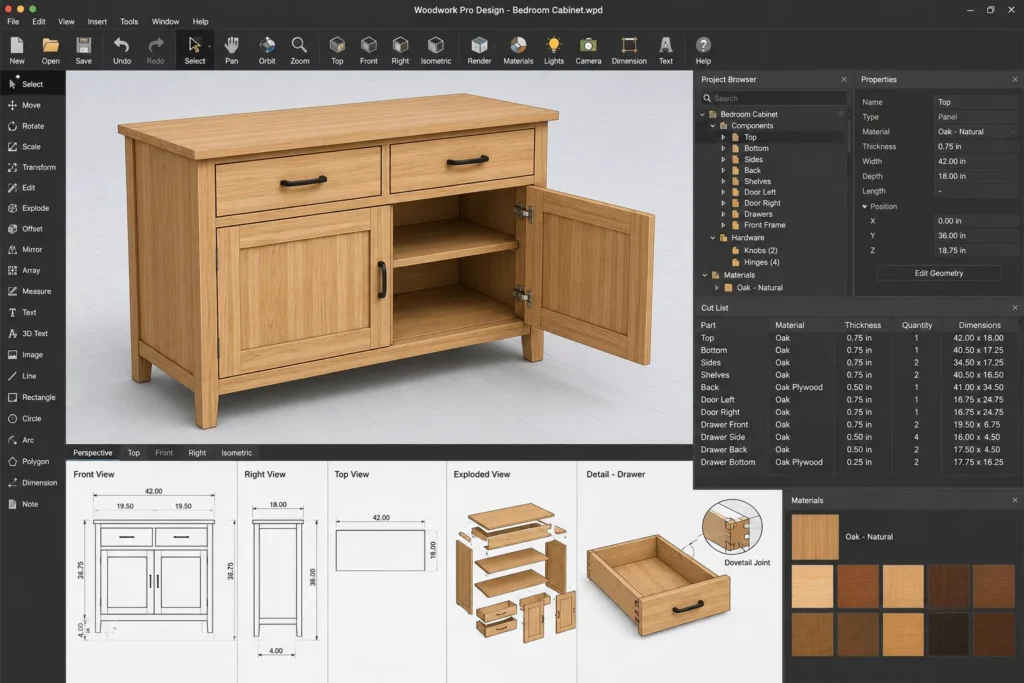The image size is (1024, 683).
Task: Switch to the Right viewport tab
Action: [197, 453]
